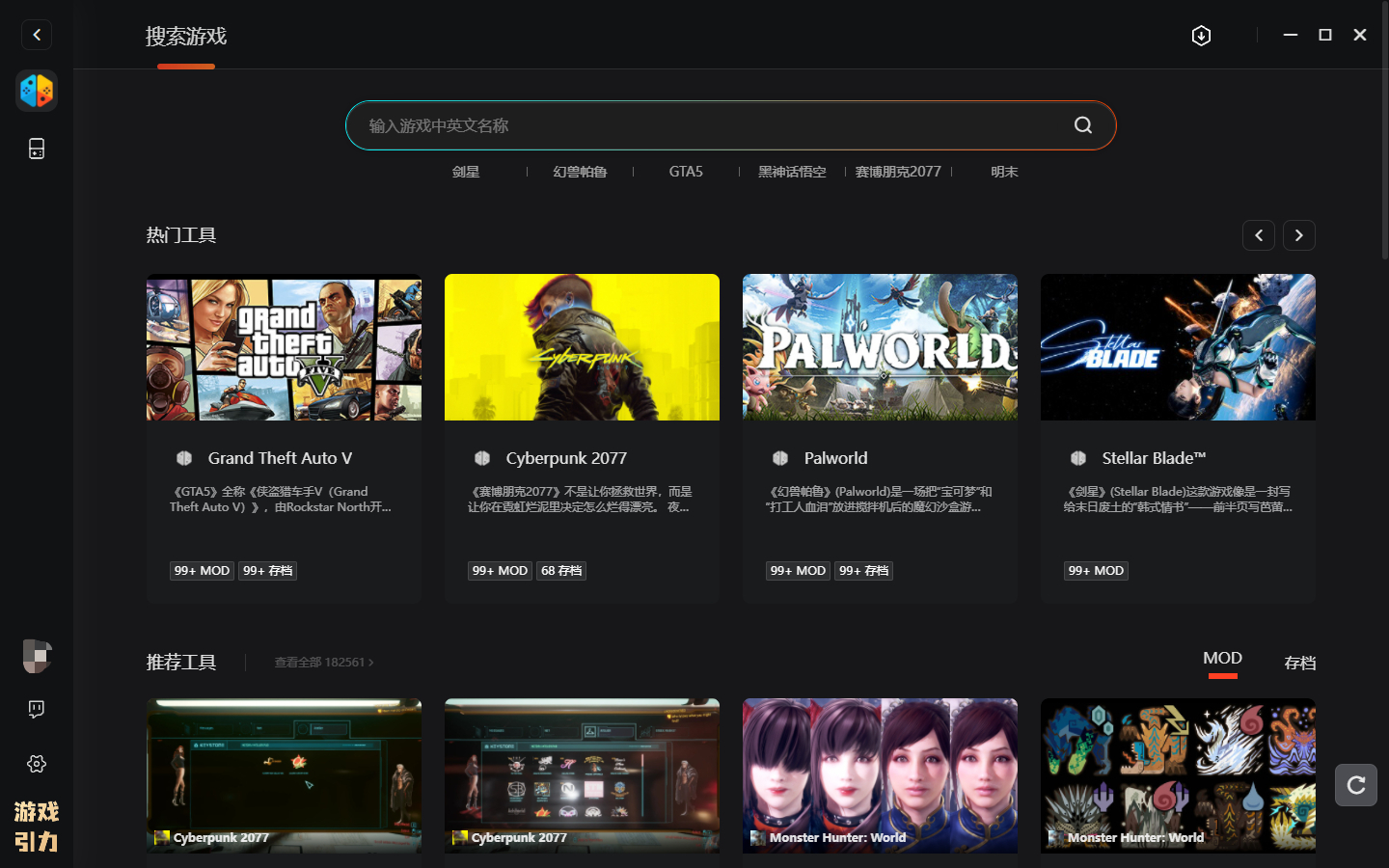Focus the game name search field

tap(714, 125)
